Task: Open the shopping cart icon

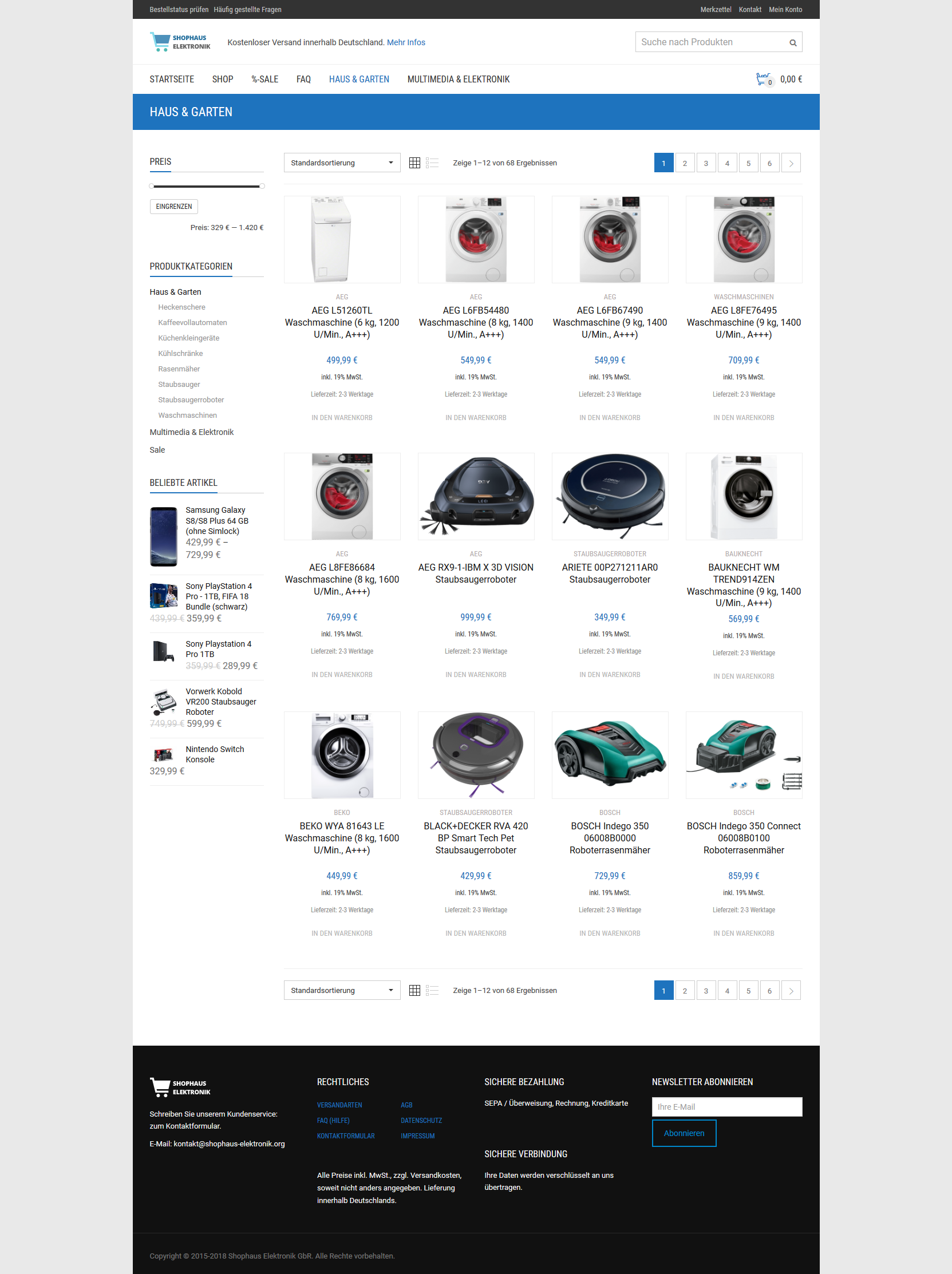Action: (764, 79)
